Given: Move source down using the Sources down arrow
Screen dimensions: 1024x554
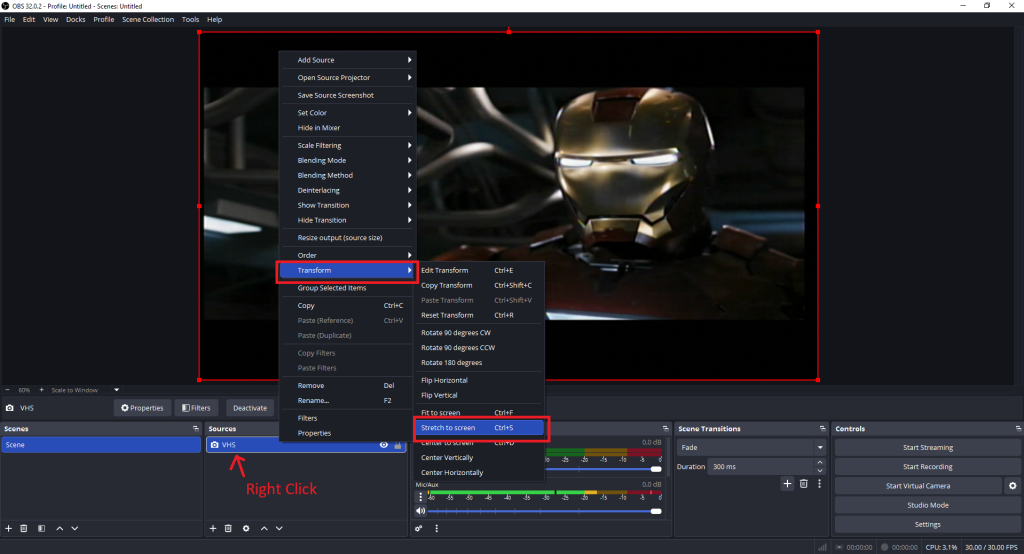Looking at the screenshot, I should click(x=279, y=528).
